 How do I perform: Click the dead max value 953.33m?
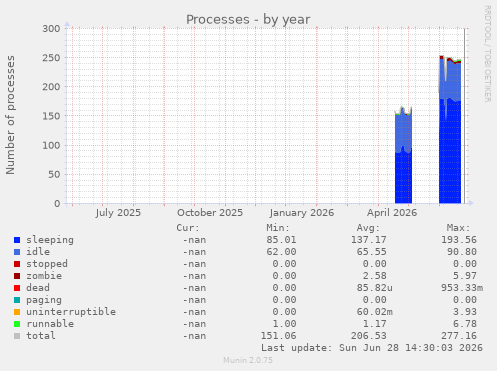[462, 288]
